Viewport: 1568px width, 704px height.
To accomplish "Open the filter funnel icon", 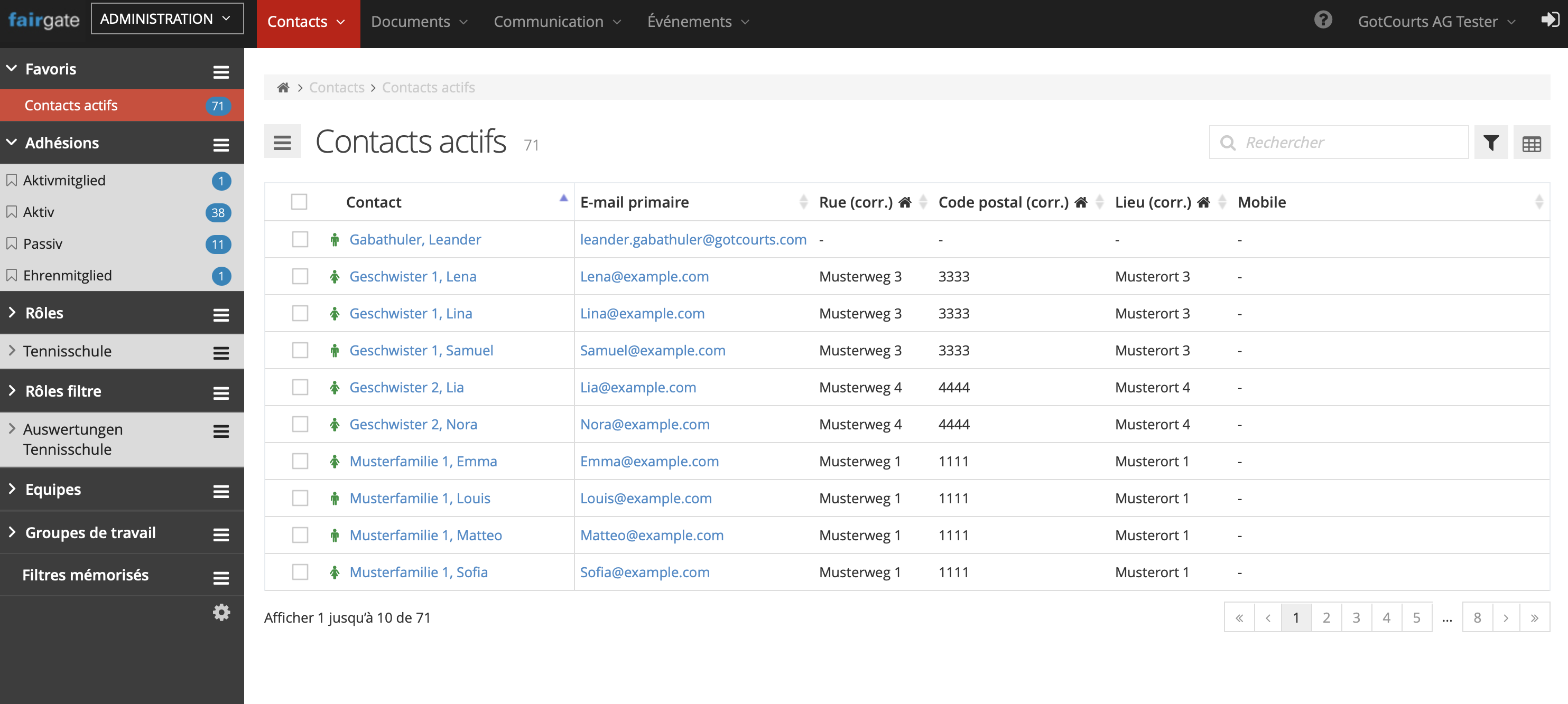I will (x=1491, y=143).
